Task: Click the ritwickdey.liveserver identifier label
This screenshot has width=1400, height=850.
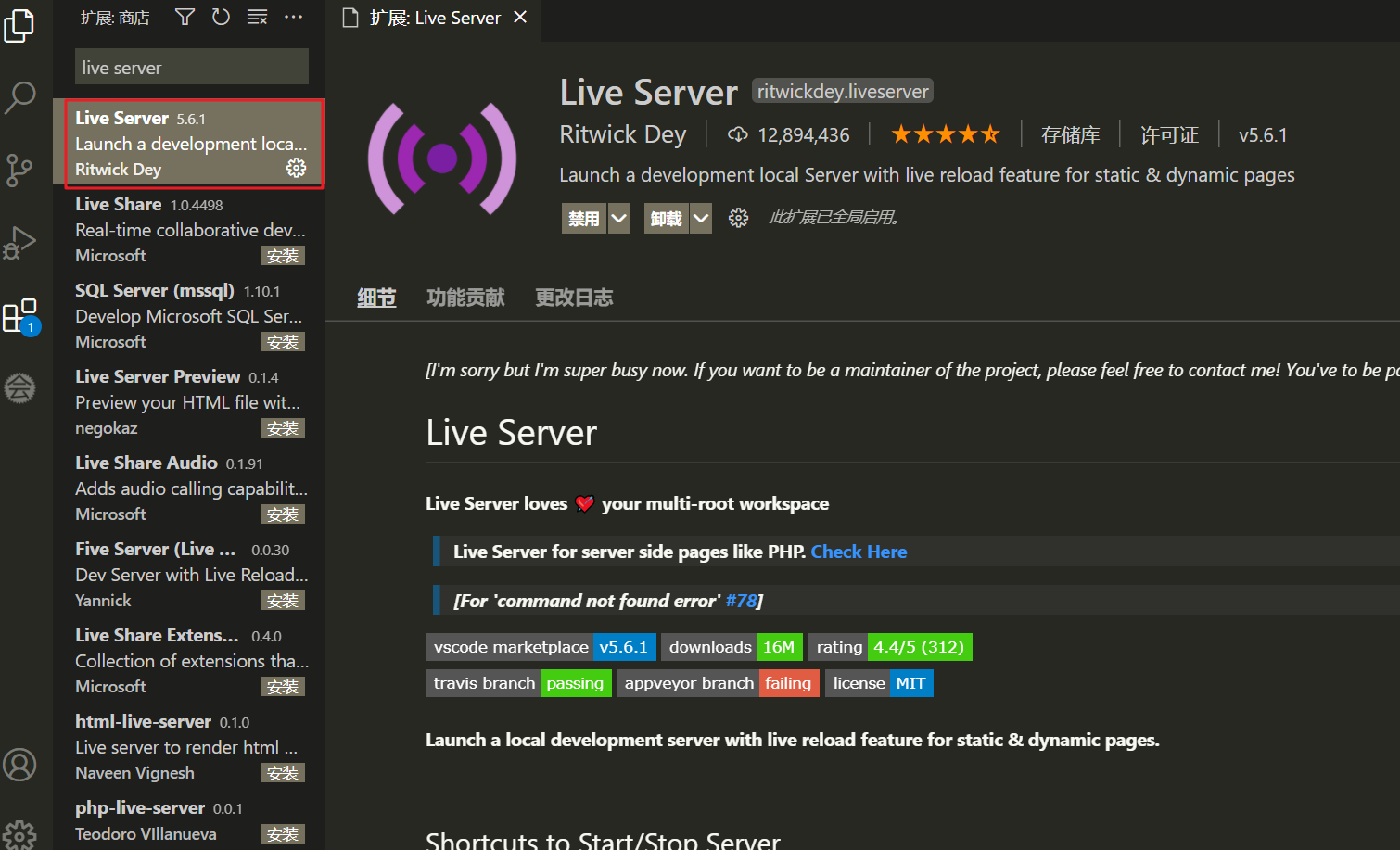Action: (843, 91)
